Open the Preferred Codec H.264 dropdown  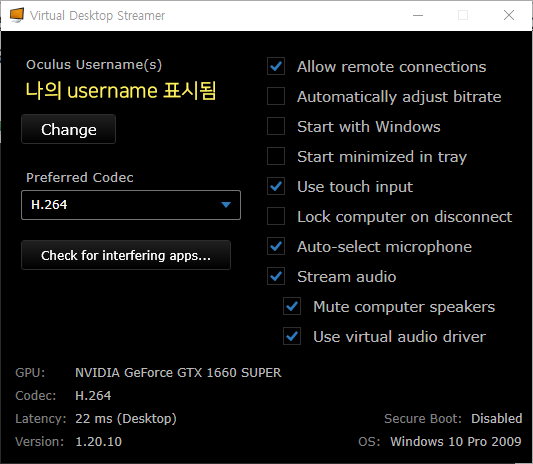(x=131, y=205)
